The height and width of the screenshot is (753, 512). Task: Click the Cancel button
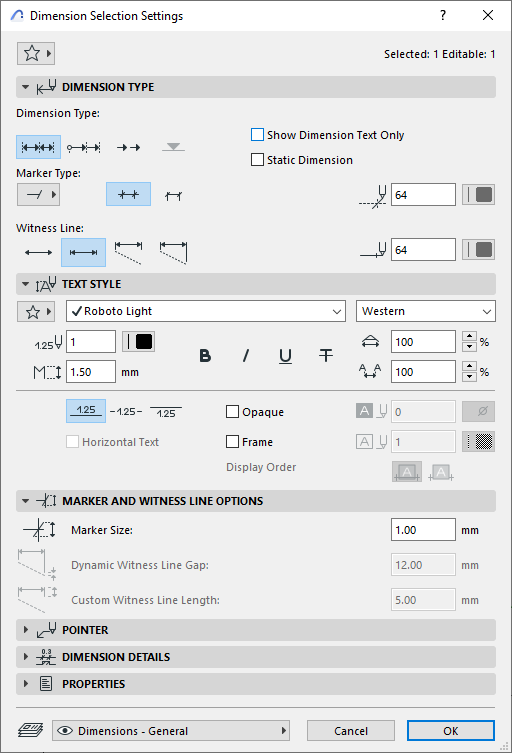[x=351, y=731]
